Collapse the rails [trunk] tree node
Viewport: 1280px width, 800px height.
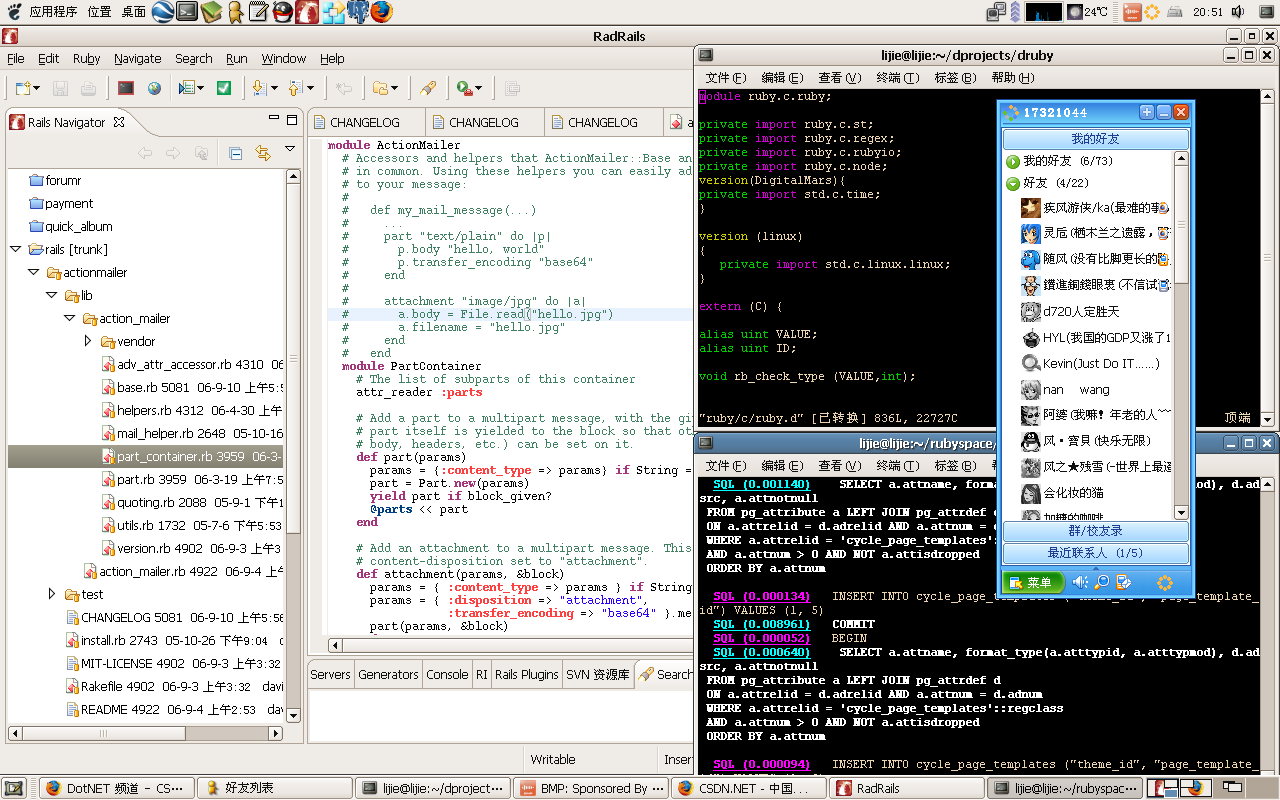click(x=16, y=249)
